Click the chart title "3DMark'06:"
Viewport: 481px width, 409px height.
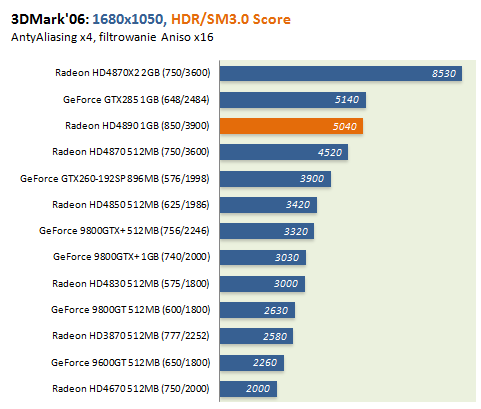pos(50,19)
